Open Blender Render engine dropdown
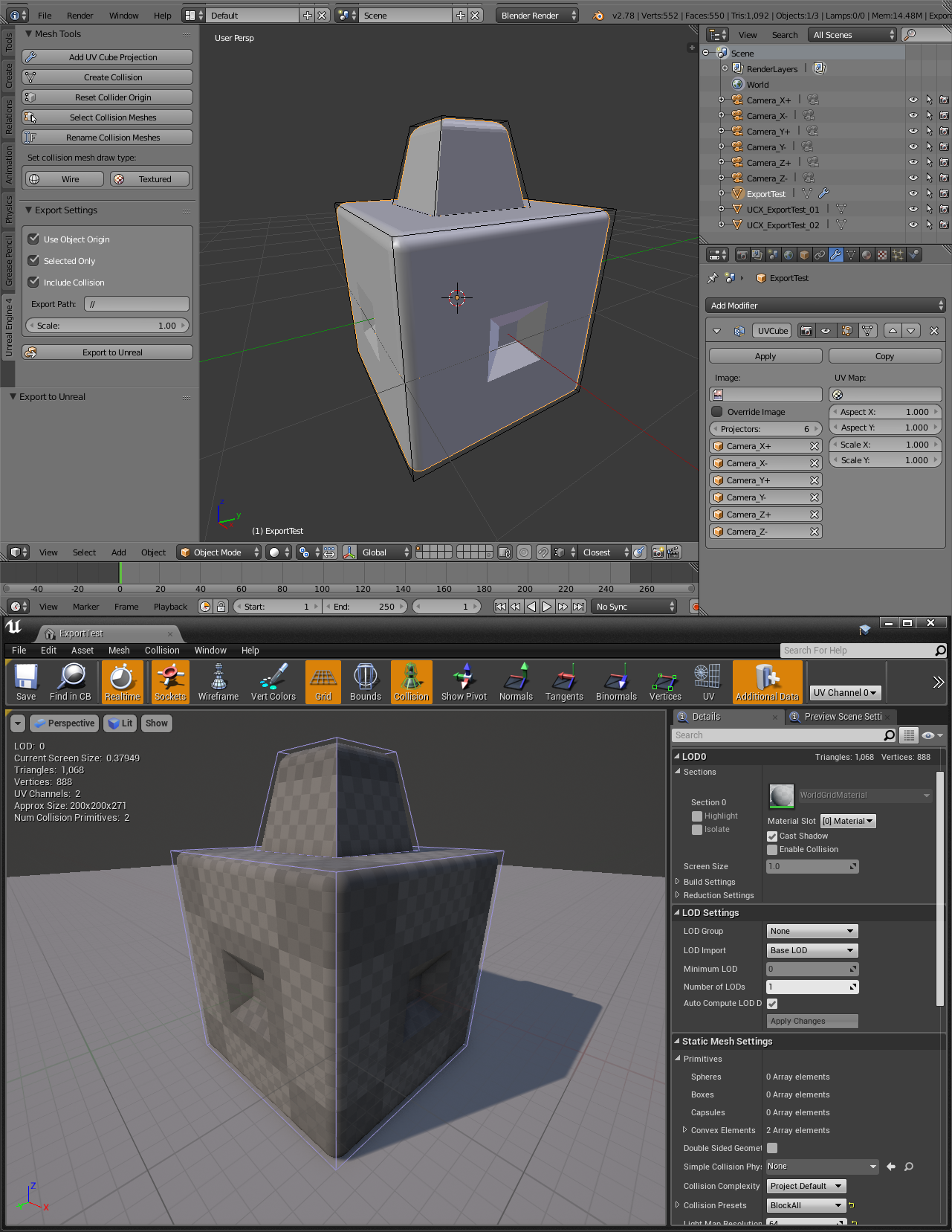The image size is (952, 1232). point(537,16)
